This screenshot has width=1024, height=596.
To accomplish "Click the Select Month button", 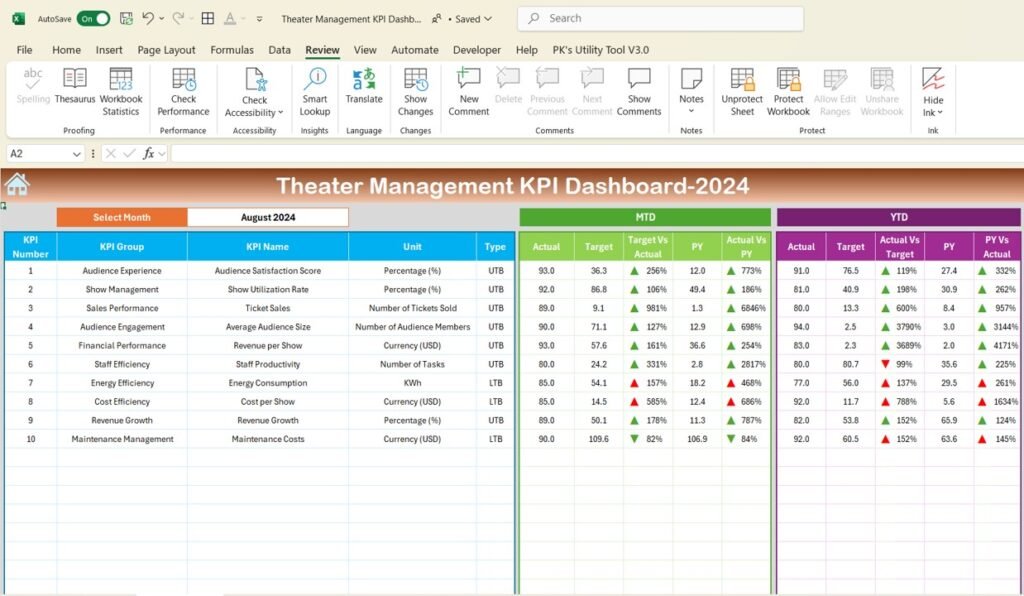I will (x=122, y=217).
